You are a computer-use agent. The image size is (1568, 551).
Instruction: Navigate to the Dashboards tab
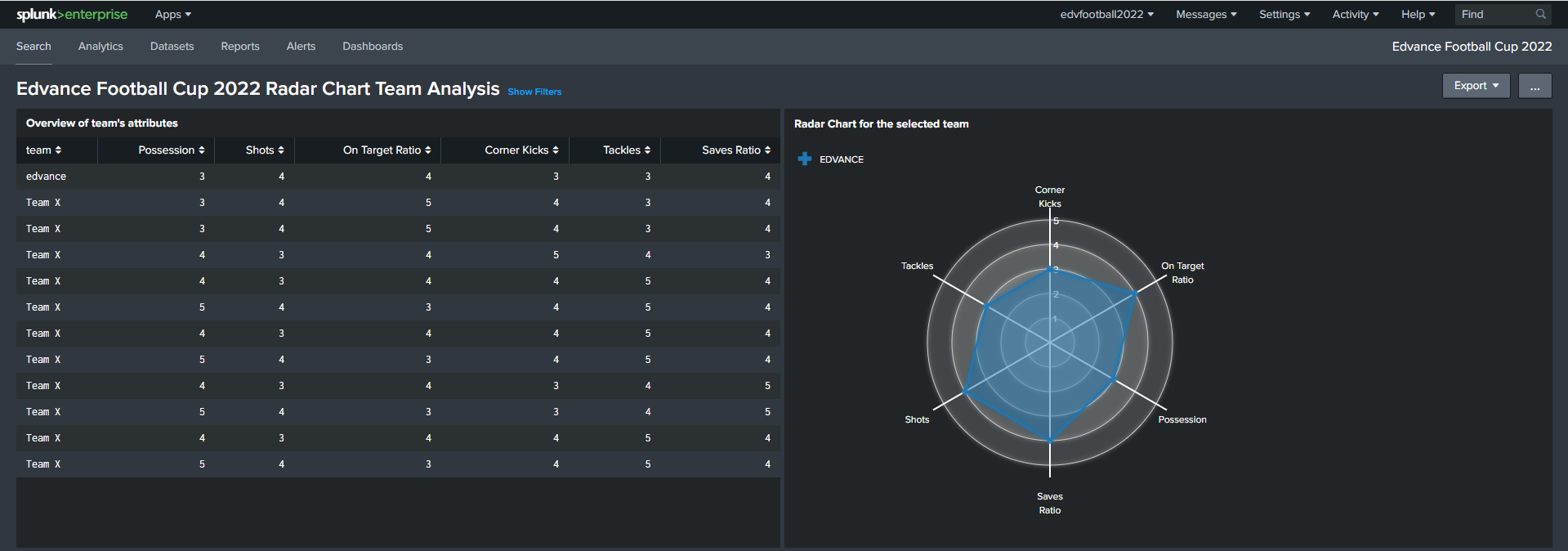coord(373,47)
